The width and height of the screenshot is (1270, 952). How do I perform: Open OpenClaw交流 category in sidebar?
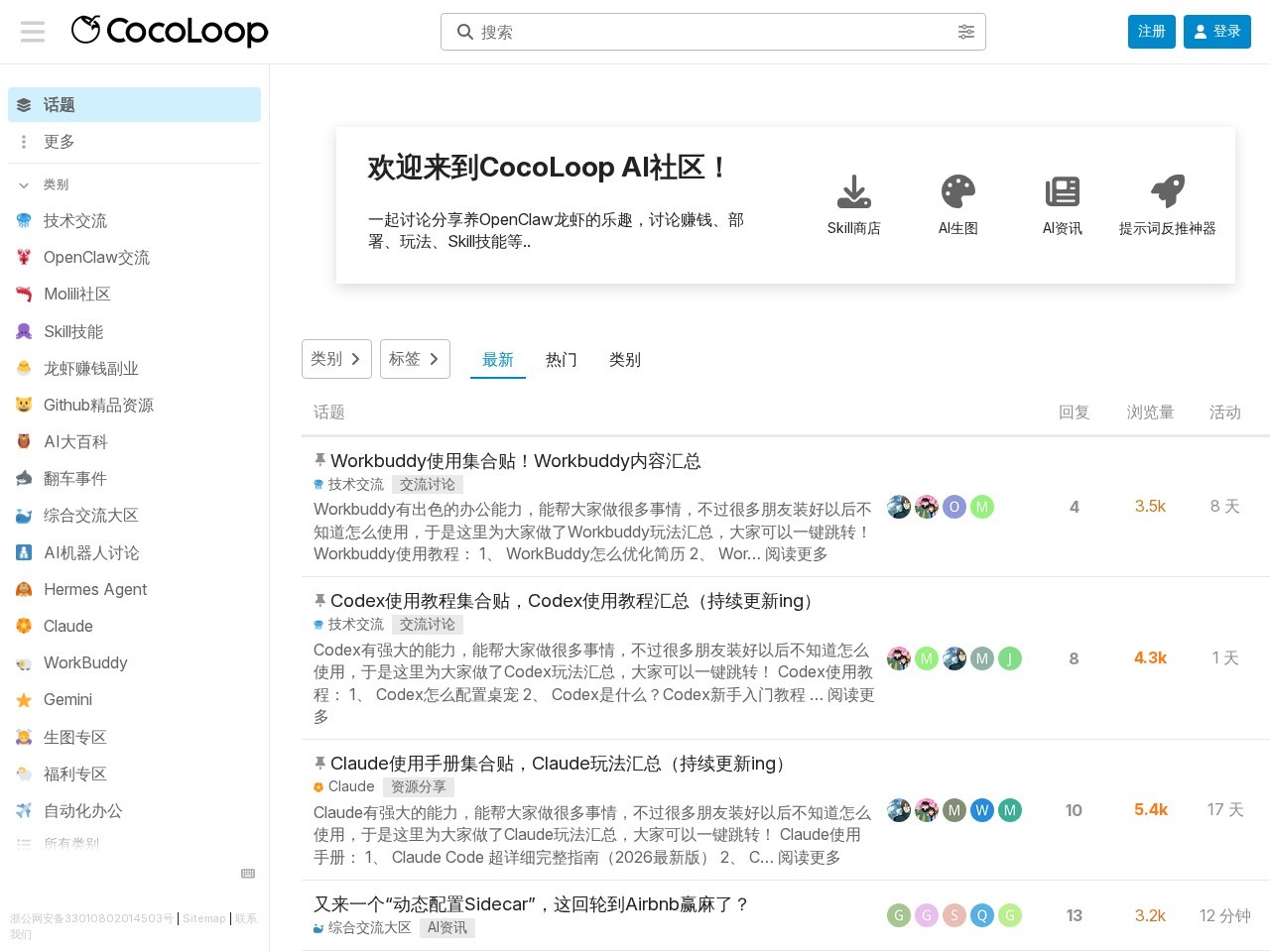tap(134, 258)
